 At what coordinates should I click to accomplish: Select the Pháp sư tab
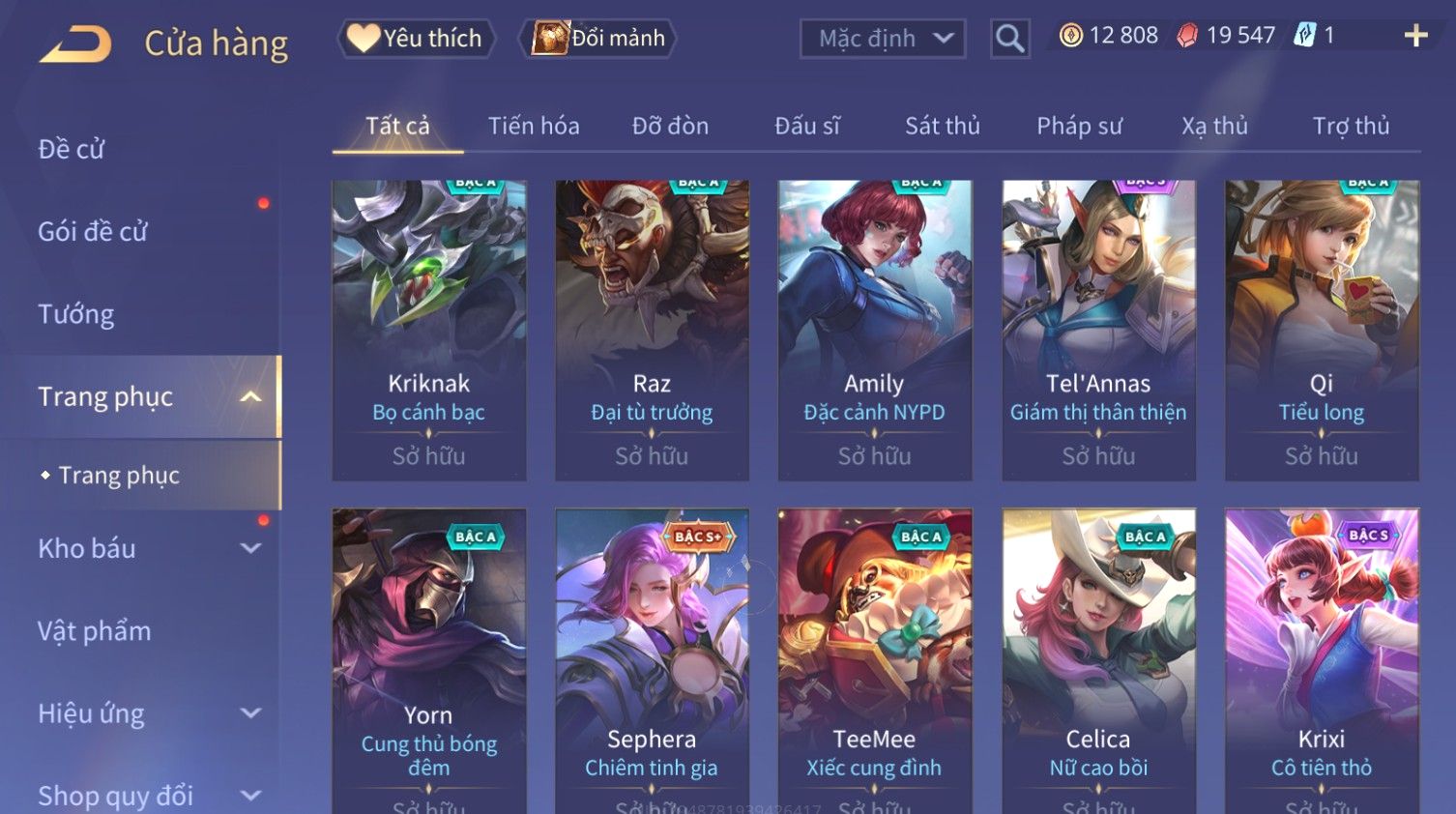(1079, 126)
